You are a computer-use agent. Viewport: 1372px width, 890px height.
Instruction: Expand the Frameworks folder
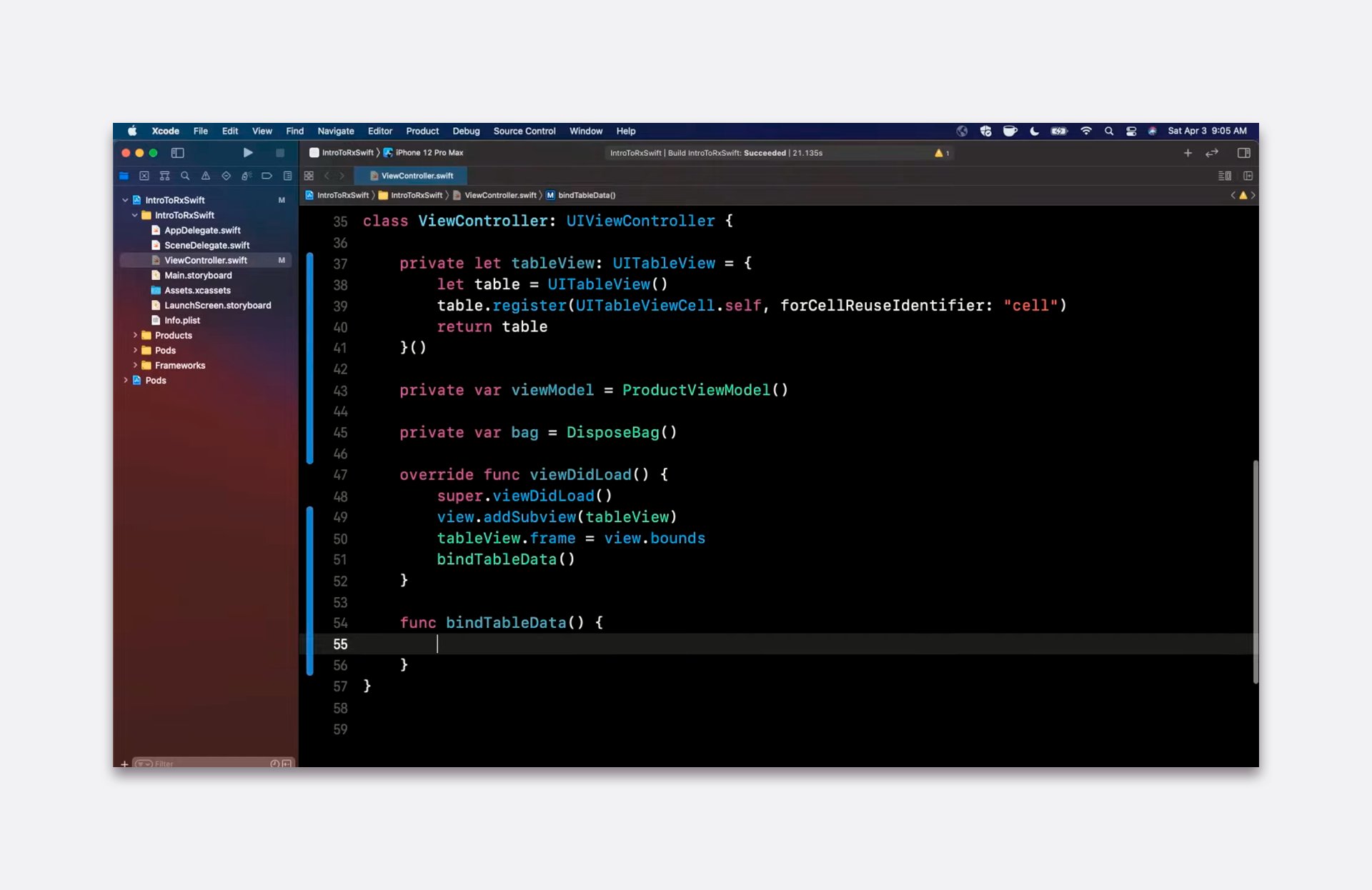(x=135, y=365)
